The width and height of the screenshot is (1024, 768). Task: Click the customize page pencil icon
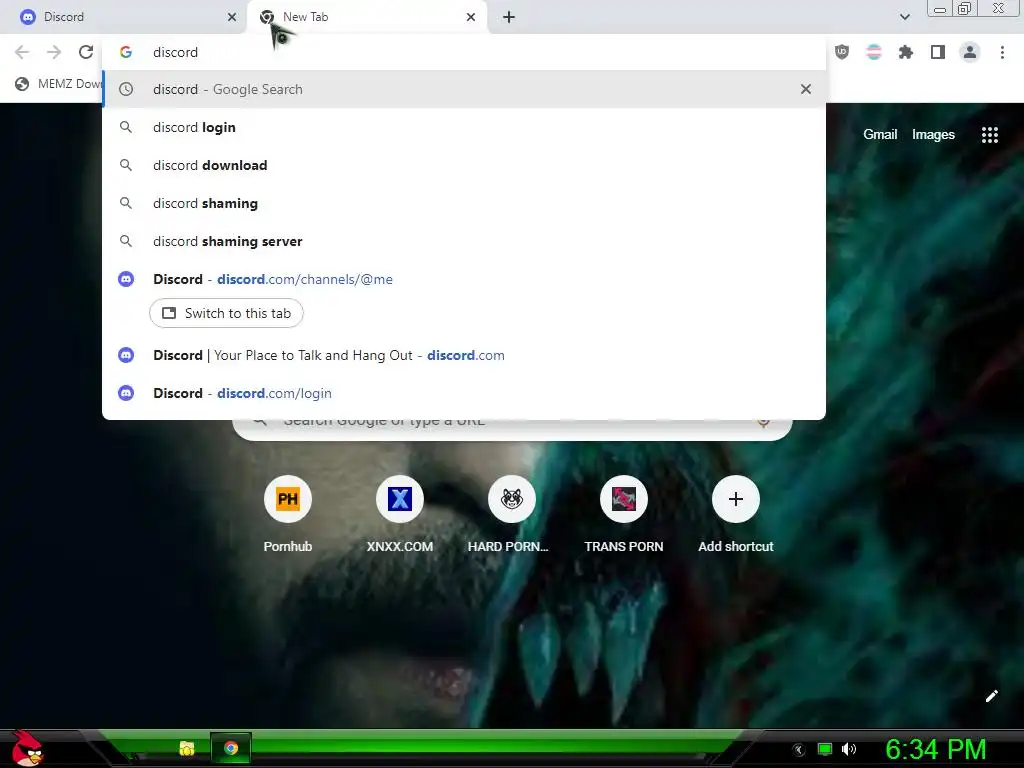coord(991,696)
